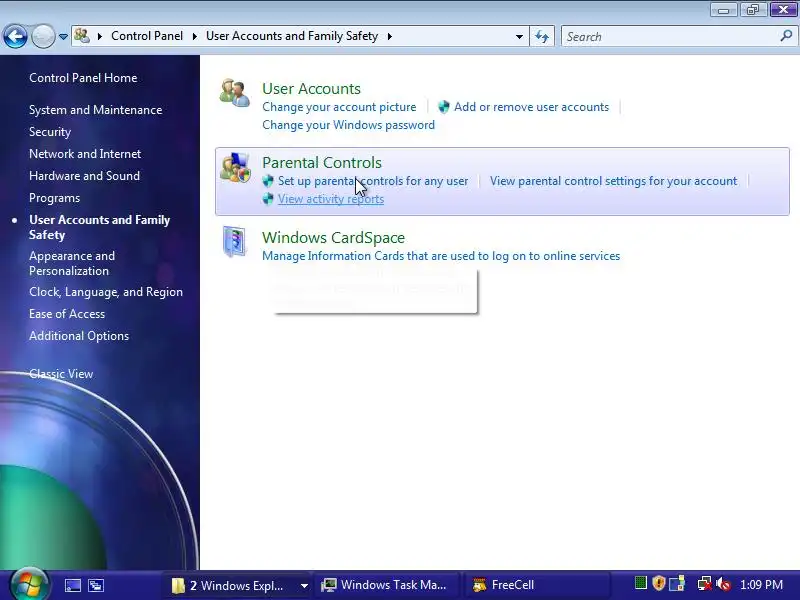Open the recent pages dropdown arrow
This screenshot has height=600, width=800.
(63, 37)
